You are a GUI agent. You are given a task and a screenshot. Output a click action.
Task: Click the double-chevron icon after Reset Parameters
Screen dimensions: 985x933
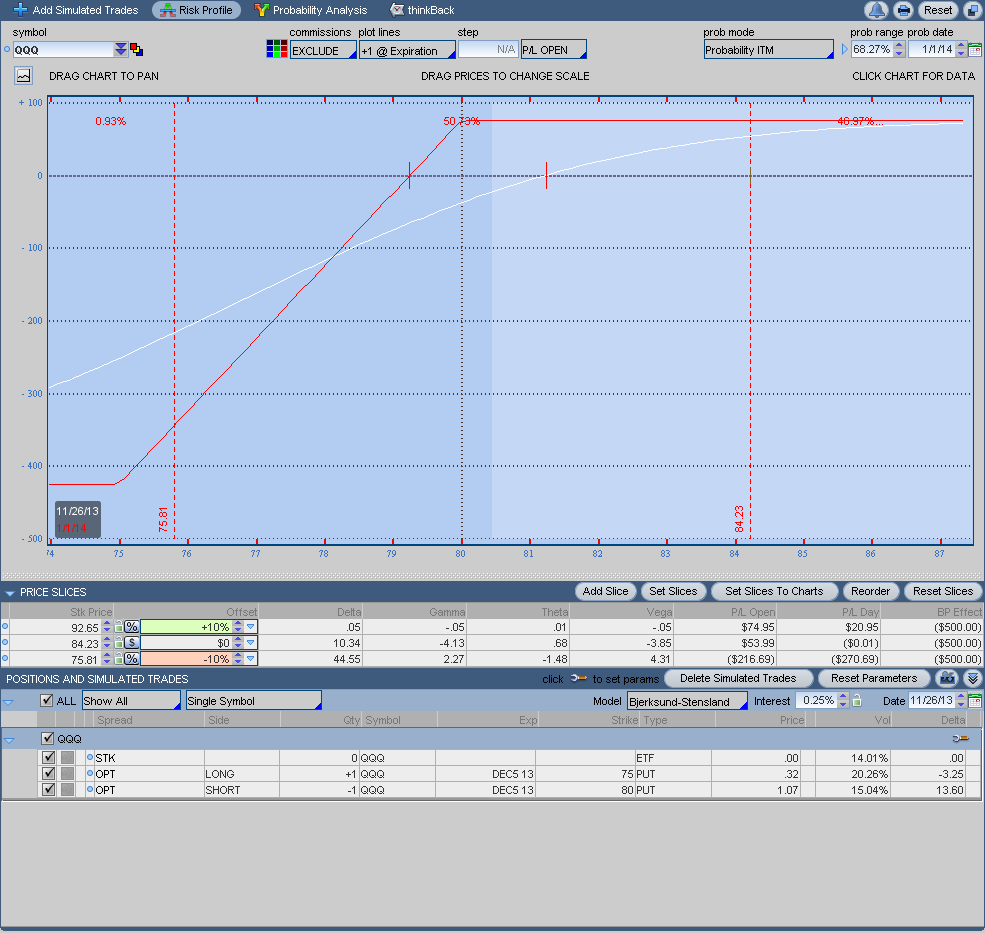pos(972,678)
